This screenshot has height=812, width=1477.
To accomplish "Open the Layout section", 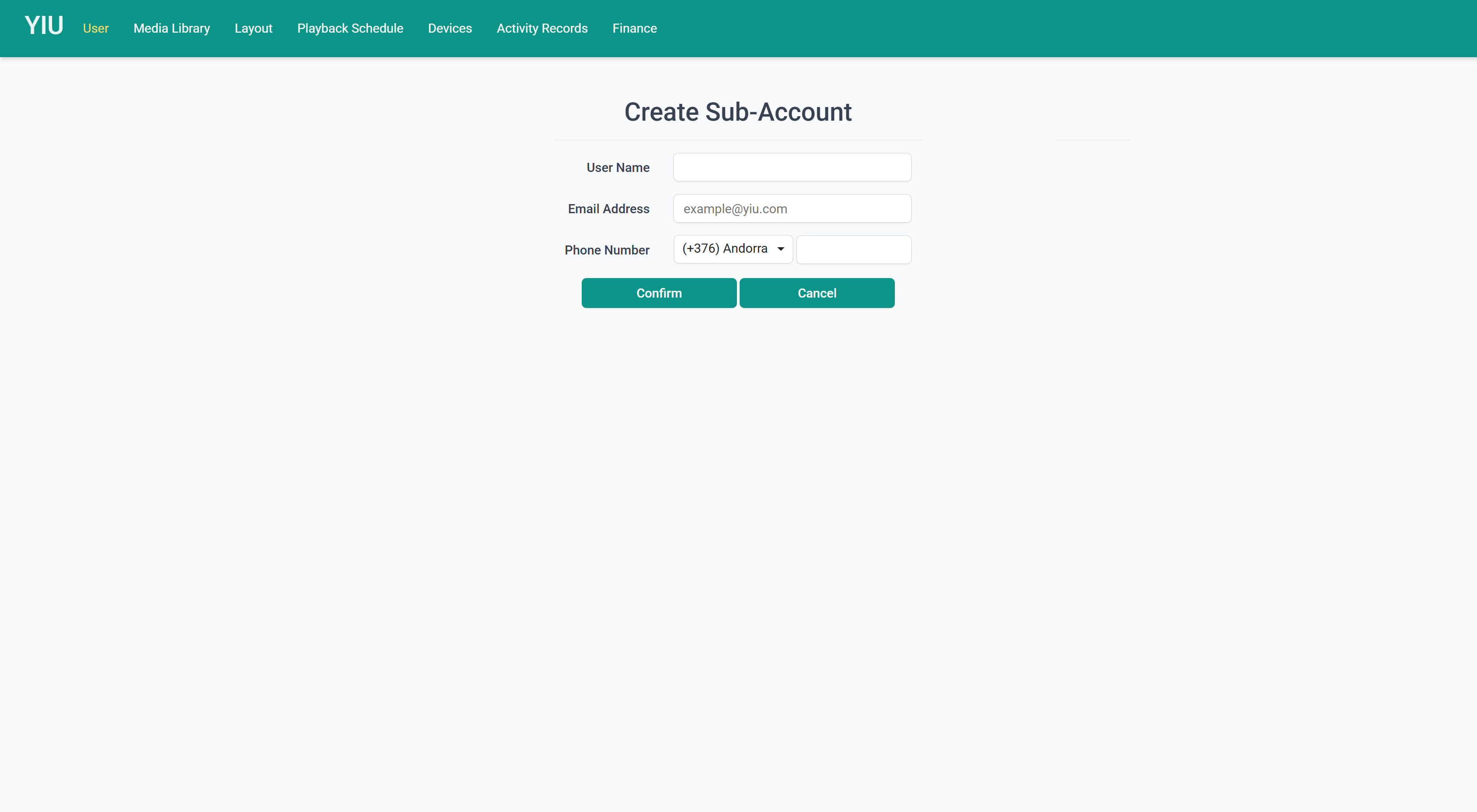I will 254,28.
